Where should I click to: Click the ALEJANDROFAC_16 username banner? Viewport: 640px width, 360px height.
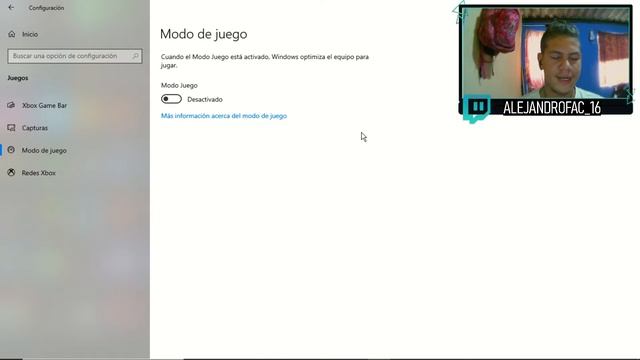552,108
